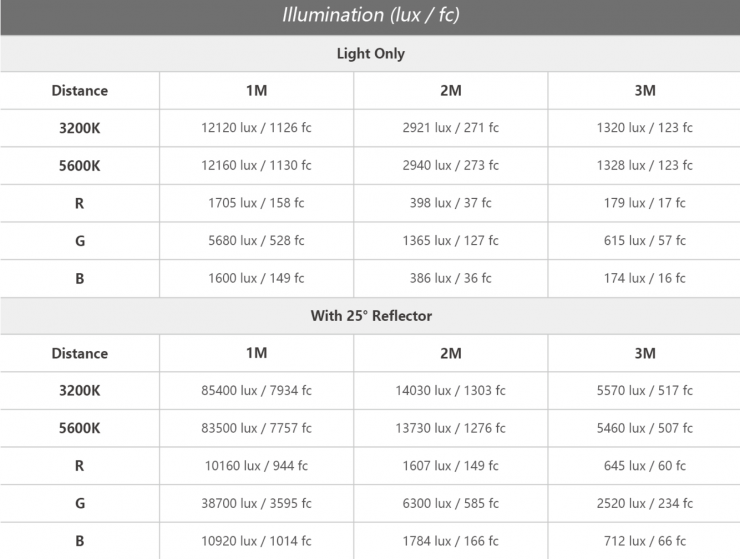
Task: Click the 1320 lux / 123 fc cell
Action: pos(644,128)
